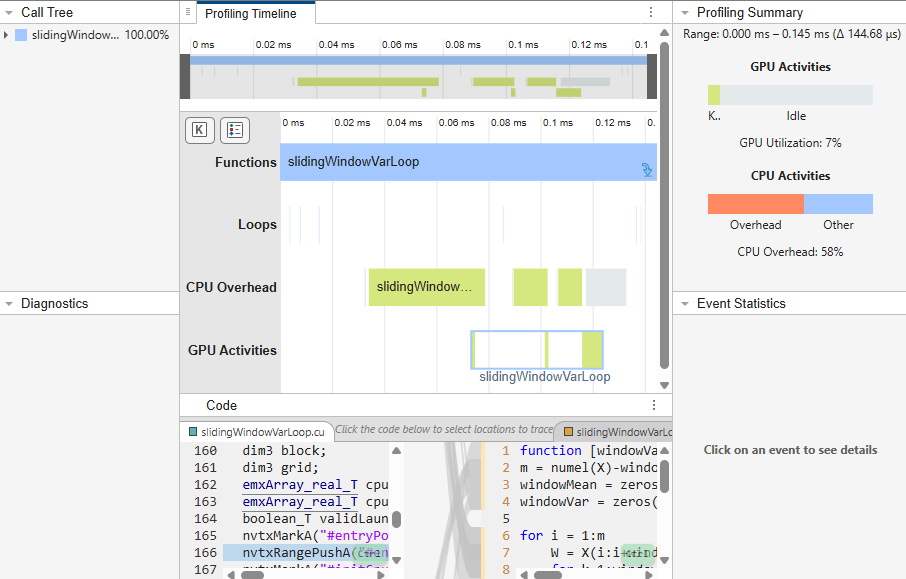906x579 pixels.
Task: Collapse the Profiling Summary panel
Action: 685,13
